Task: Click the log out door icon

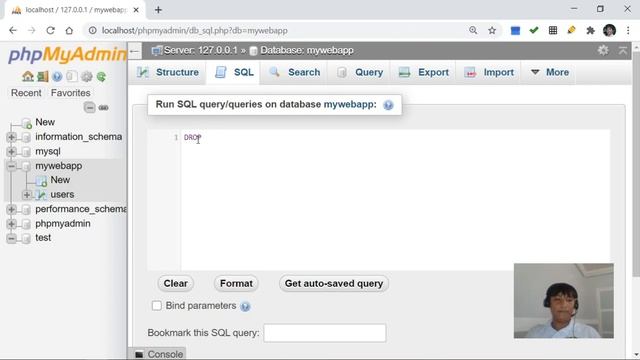Action: click(x=42, y=76)
